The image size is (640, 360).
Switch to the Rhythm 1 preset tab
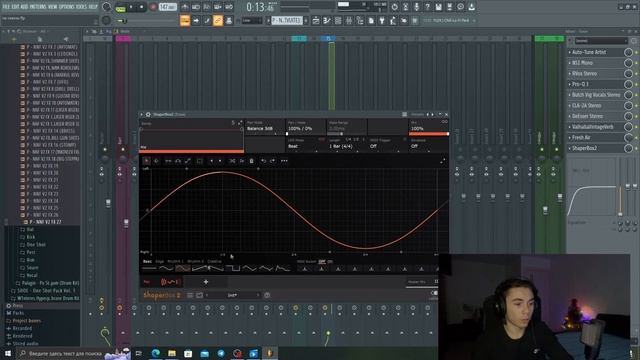pos(176,262)
